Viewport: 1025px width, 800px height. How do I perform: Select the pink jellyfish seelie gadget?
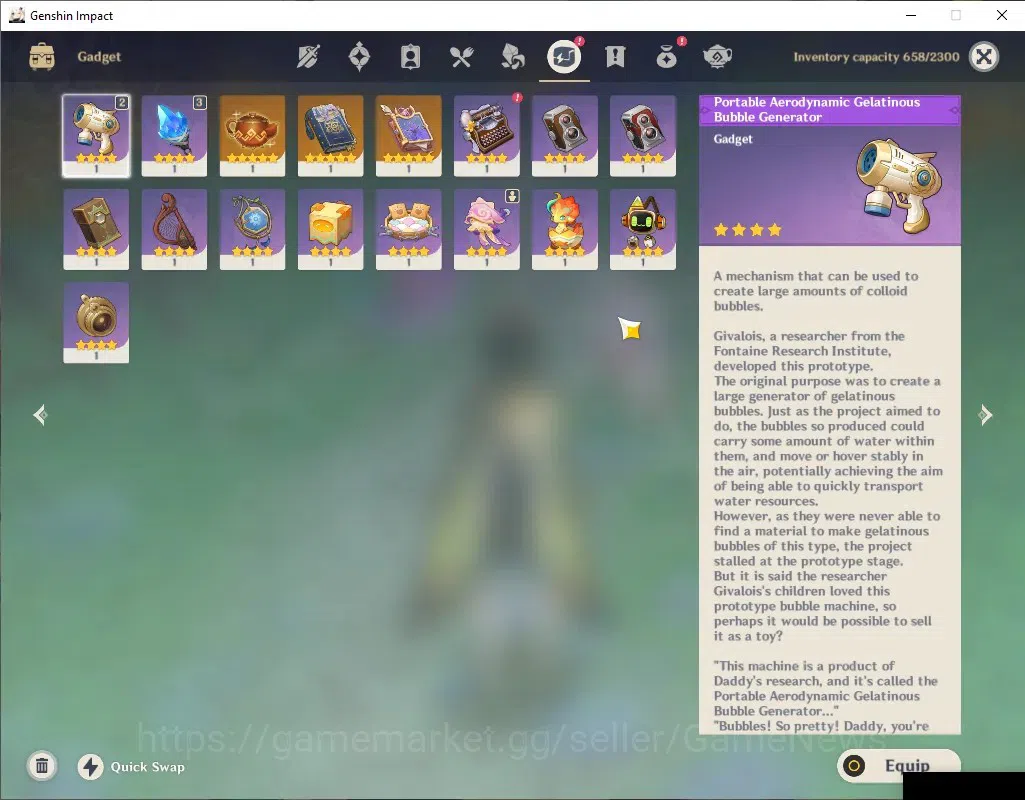click(x=486, y=229)
